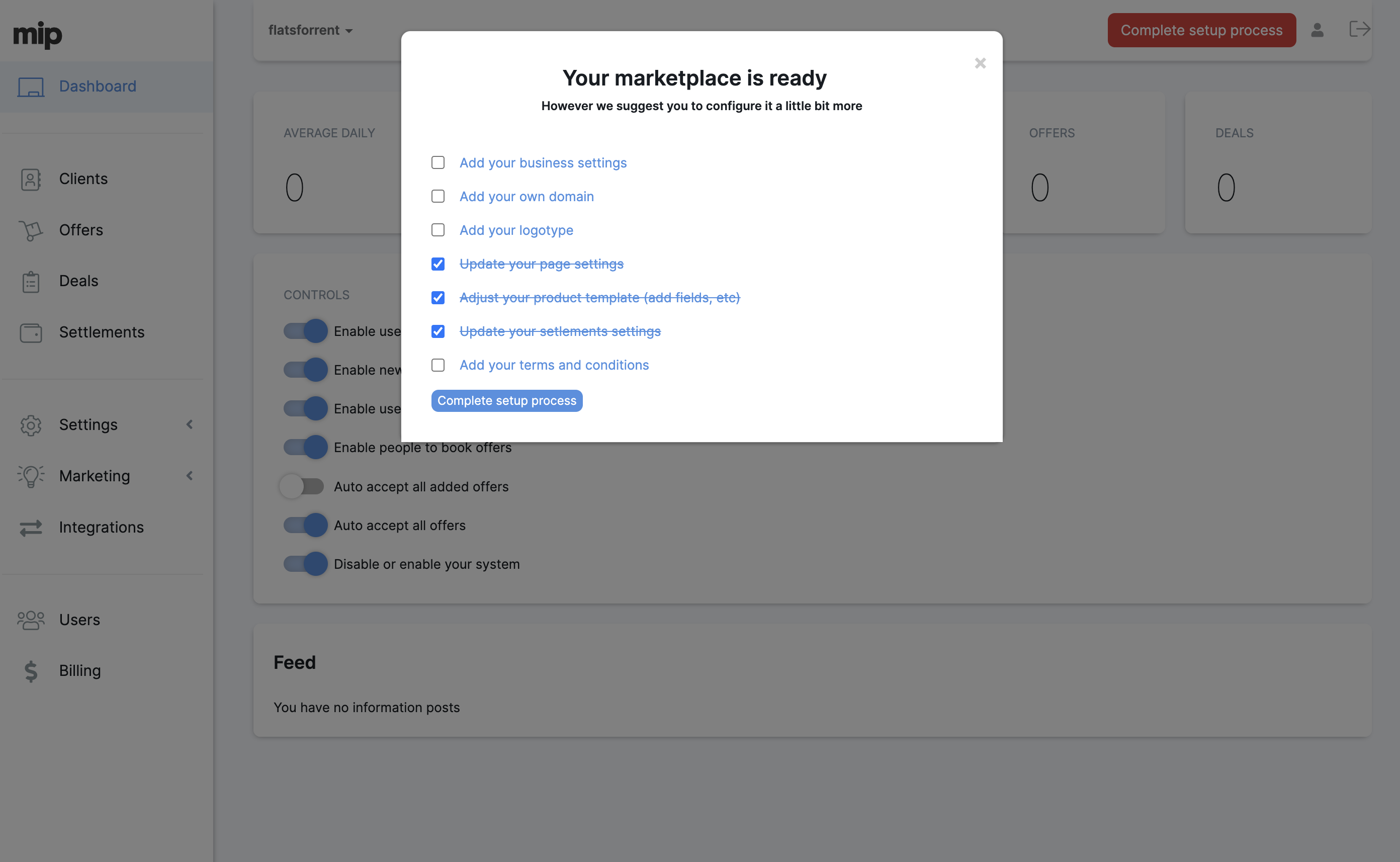Close the marketplace ready dialog
The width and height of the screenshot is (1400, 862).
click(x=980, y=63)
